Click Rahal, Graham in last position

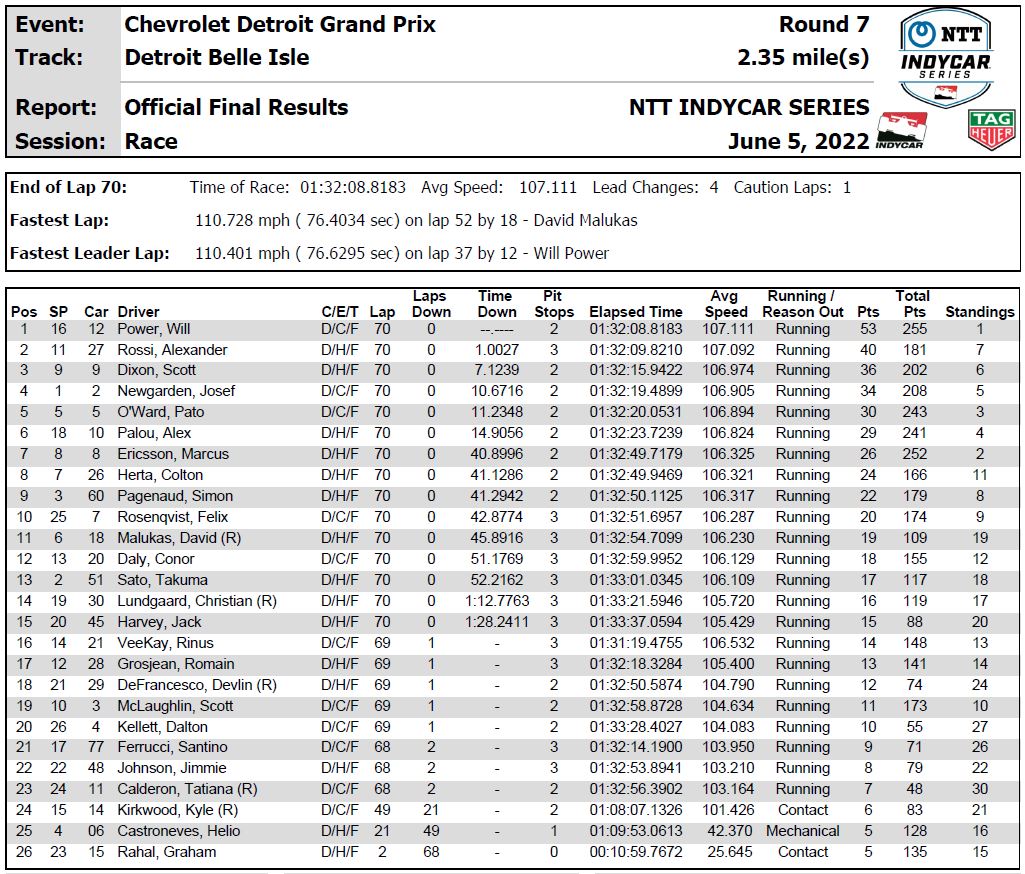point(166,852)
